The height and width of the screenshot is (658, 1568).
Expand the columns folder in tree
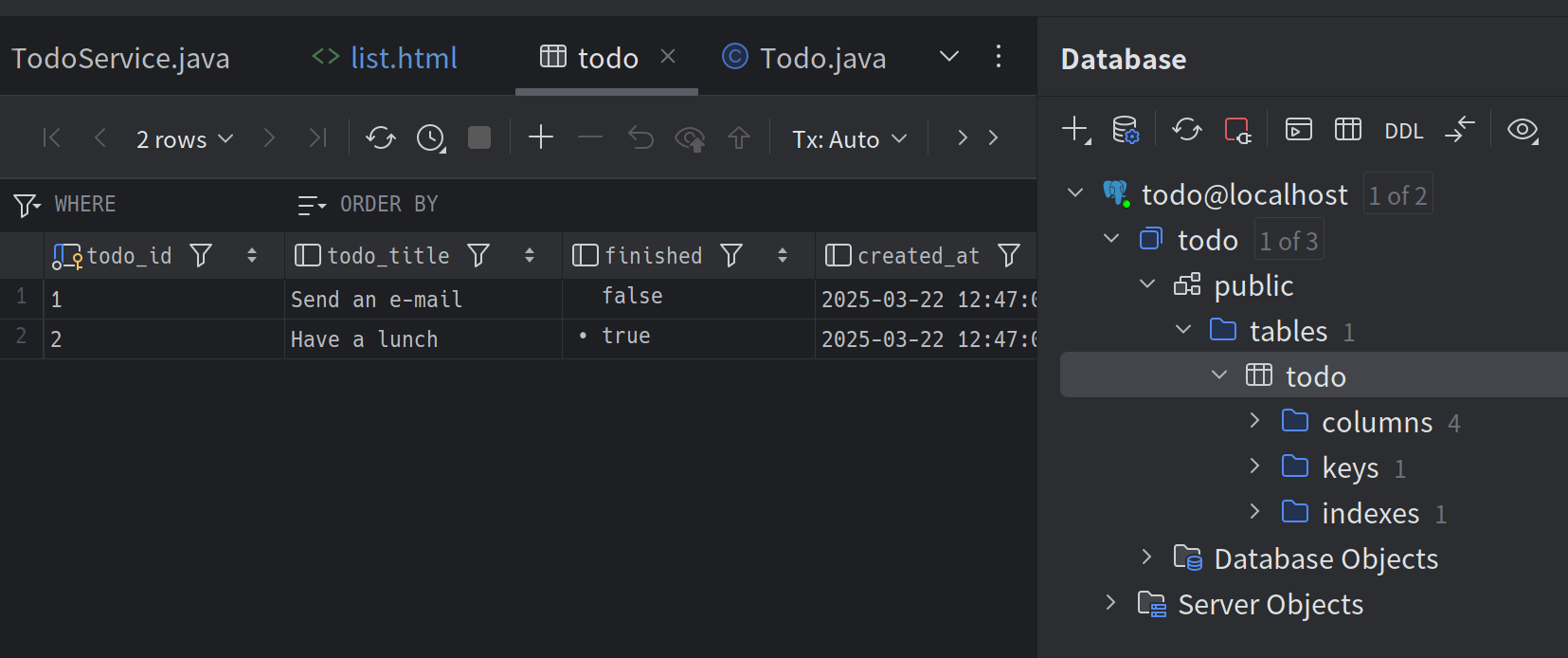coord(1255,421)
